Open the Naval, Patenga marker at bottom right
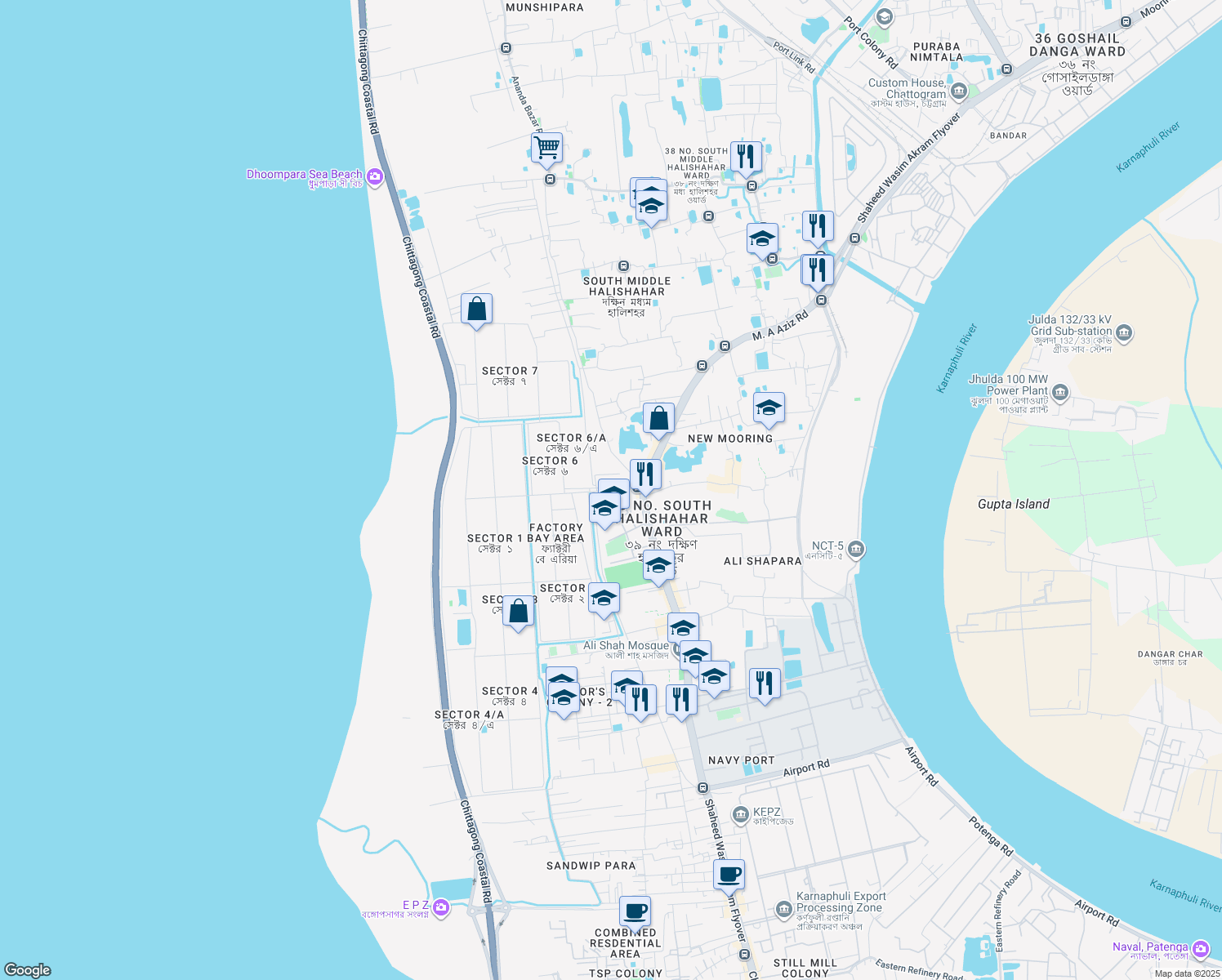The image size is (1222, 980). coord(1200,950)
